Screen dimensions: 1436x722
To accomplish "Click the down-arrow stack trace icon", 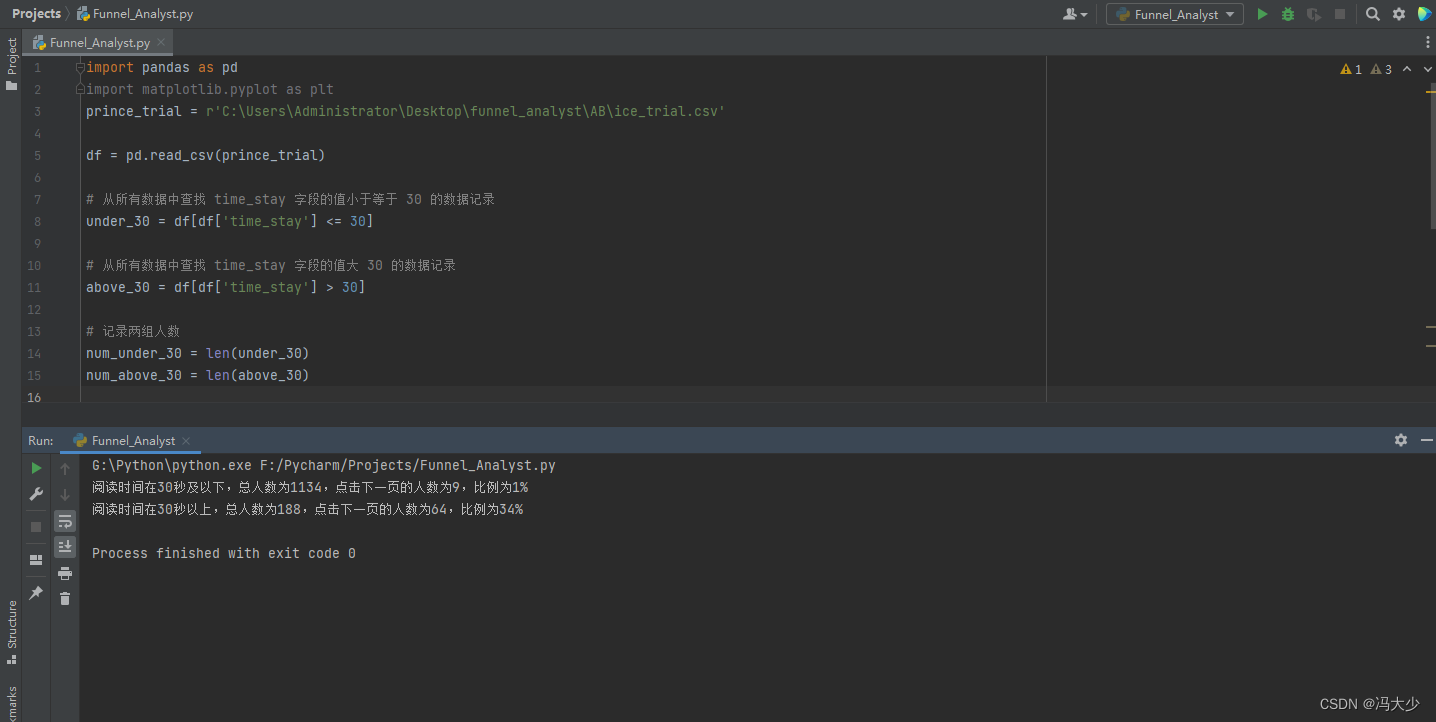I will tap(65, 494).
